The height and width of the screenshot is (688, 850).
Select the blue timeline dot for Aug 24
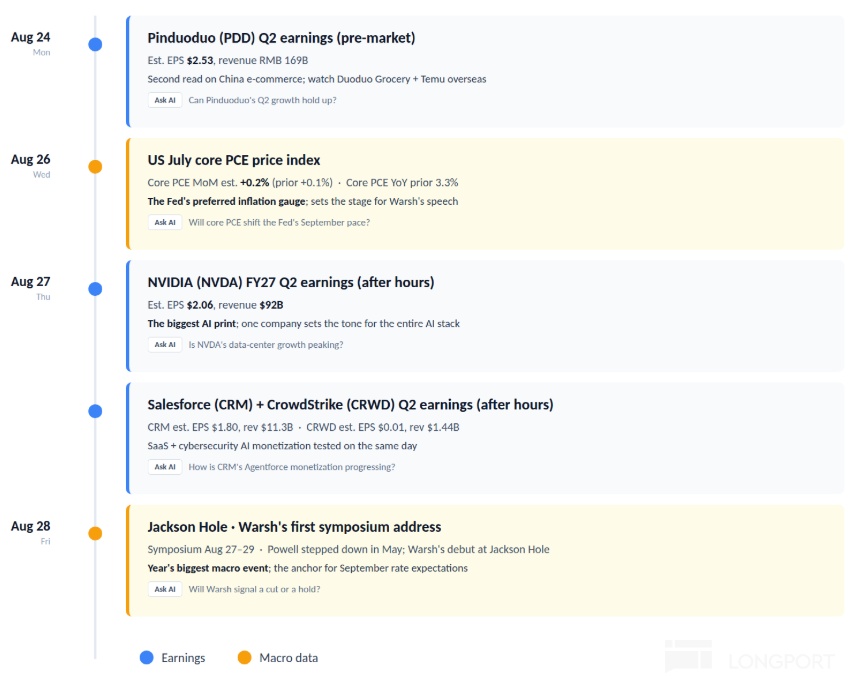[x=95, y=44]
